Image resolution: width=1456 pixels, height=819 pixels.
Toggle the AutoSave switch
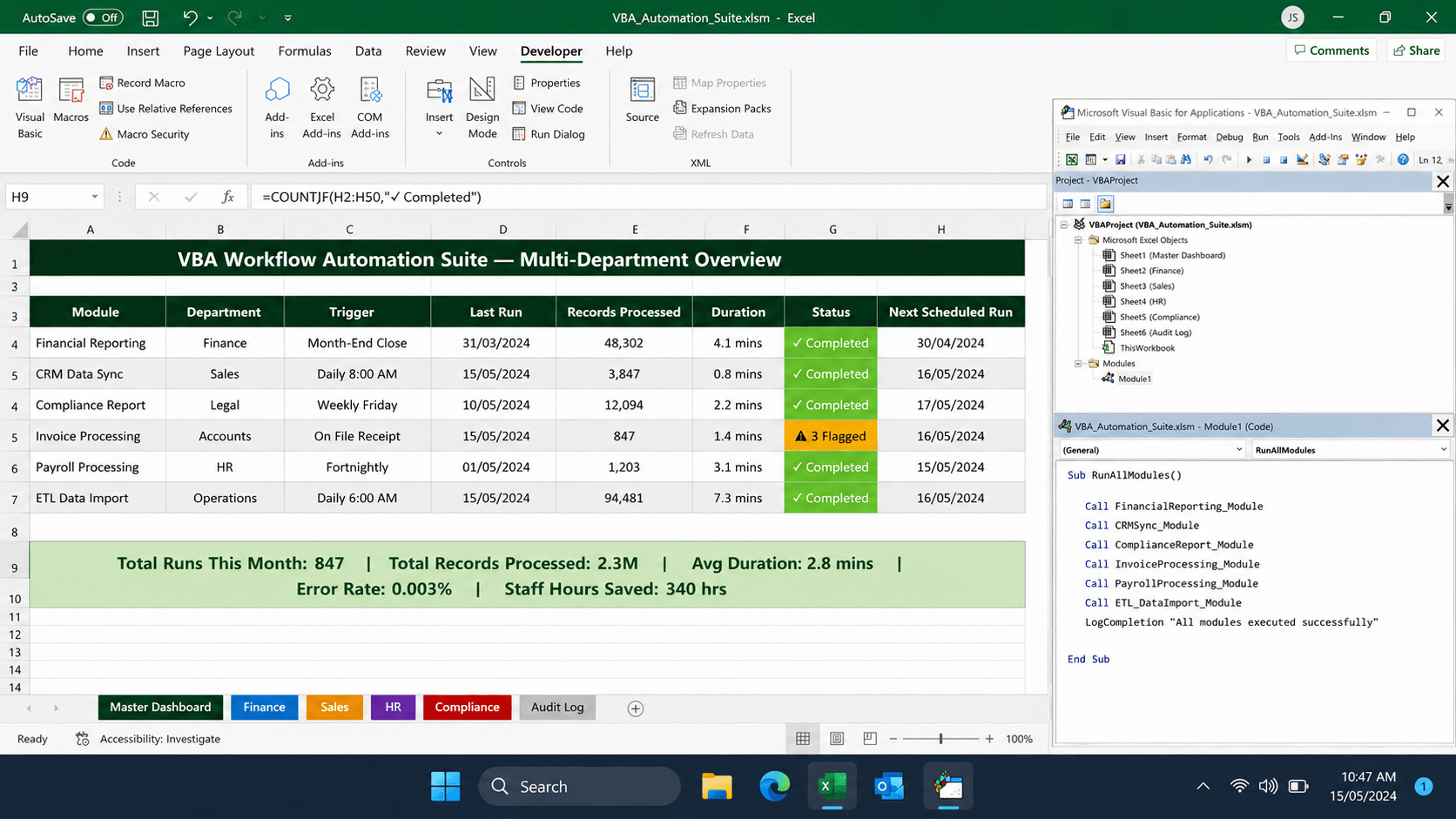click(103, 17)
